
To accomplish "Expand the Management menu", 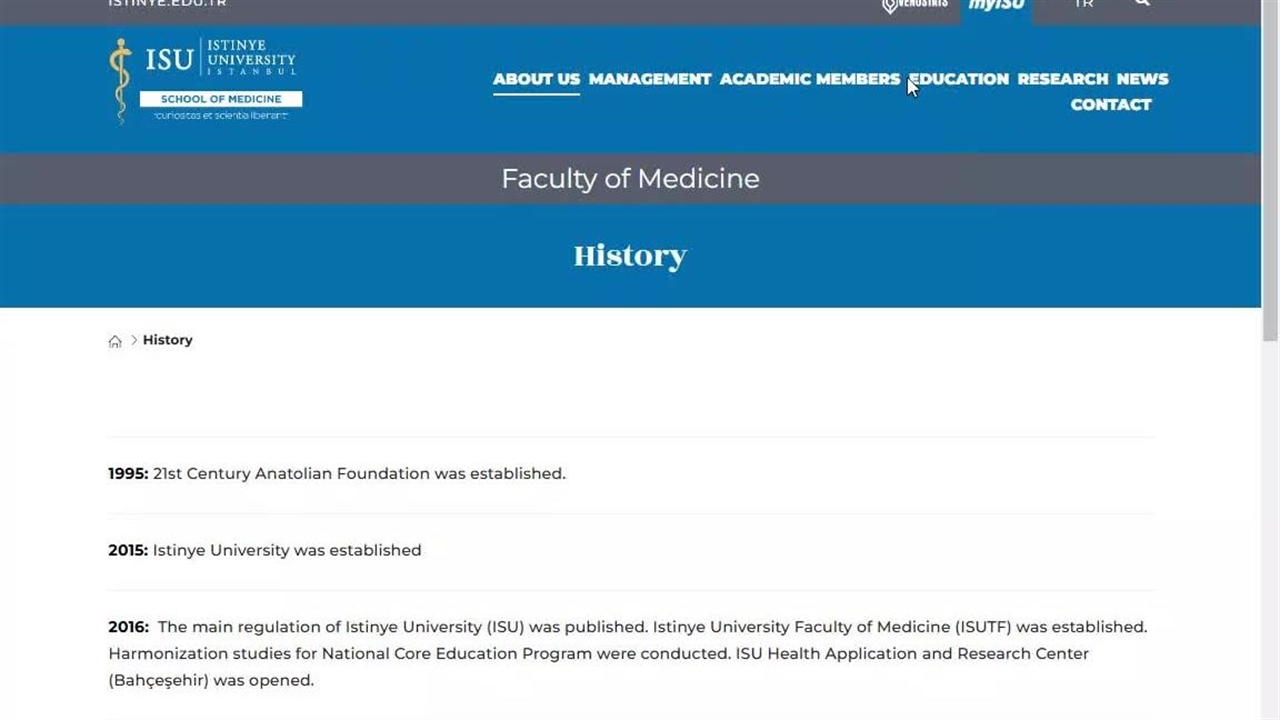I will [650, 79].
